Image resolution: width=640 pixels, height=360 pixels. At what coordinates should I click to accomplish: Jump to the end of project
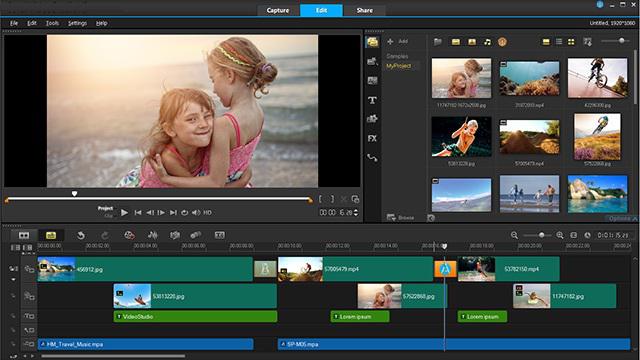(173, 213)
